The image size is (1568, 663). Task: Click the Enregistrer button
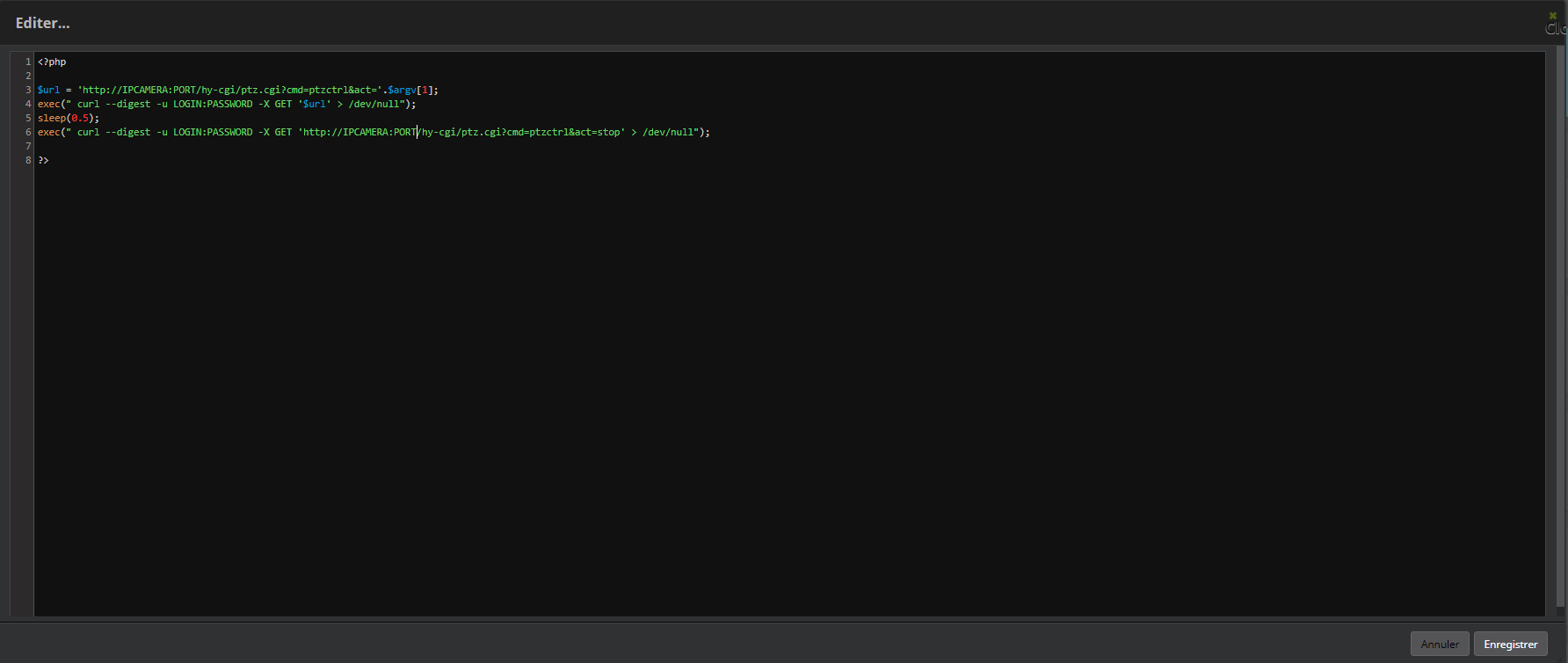point(1510,644)
